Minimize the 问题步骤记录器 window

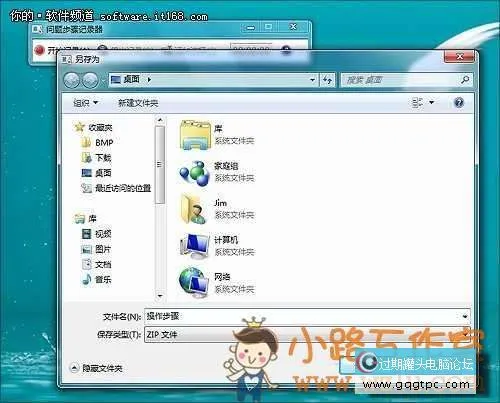(250, 28)
